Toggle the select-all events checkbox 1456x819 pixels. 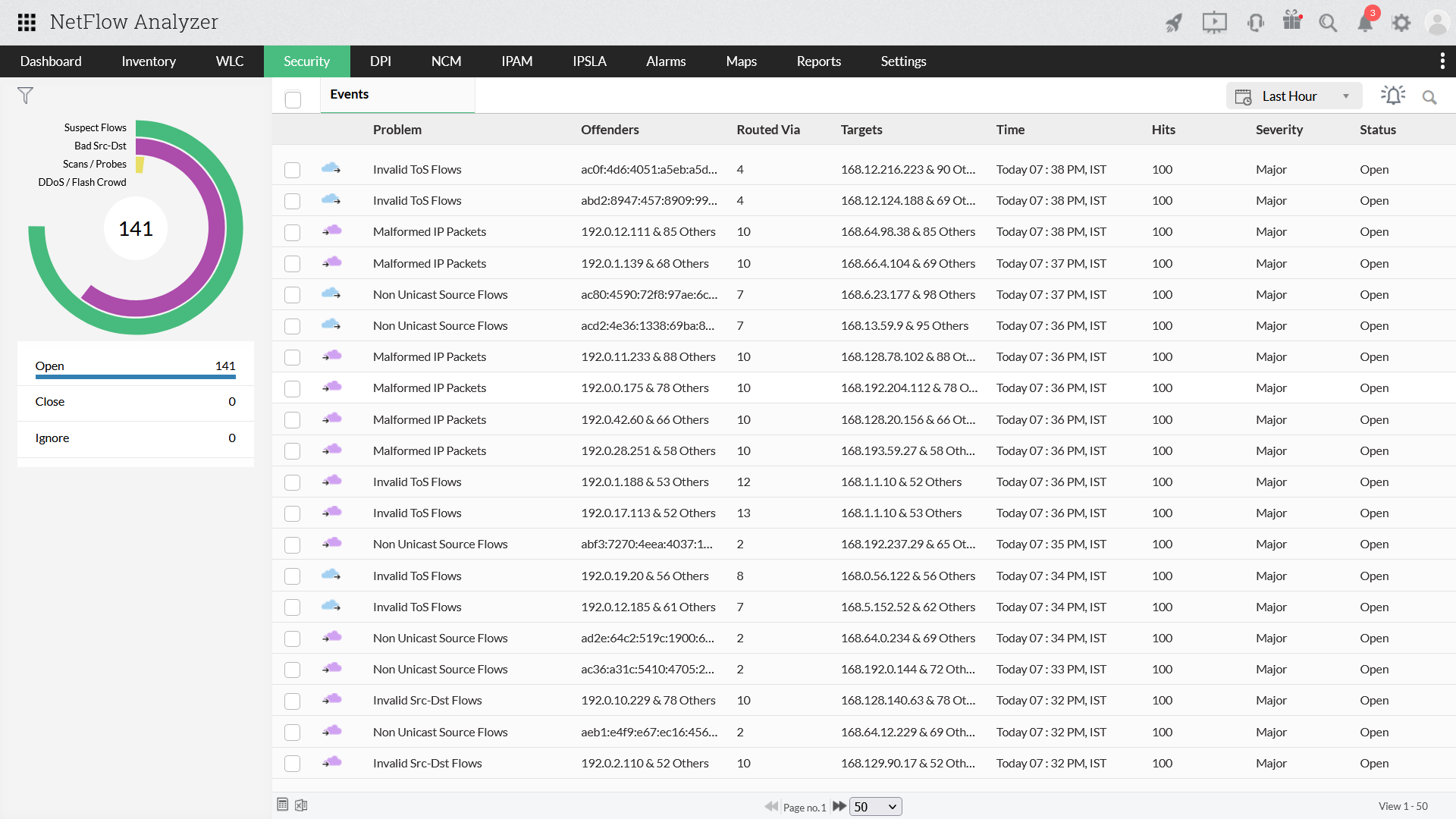pyautogui.click(x=293, y=99)
